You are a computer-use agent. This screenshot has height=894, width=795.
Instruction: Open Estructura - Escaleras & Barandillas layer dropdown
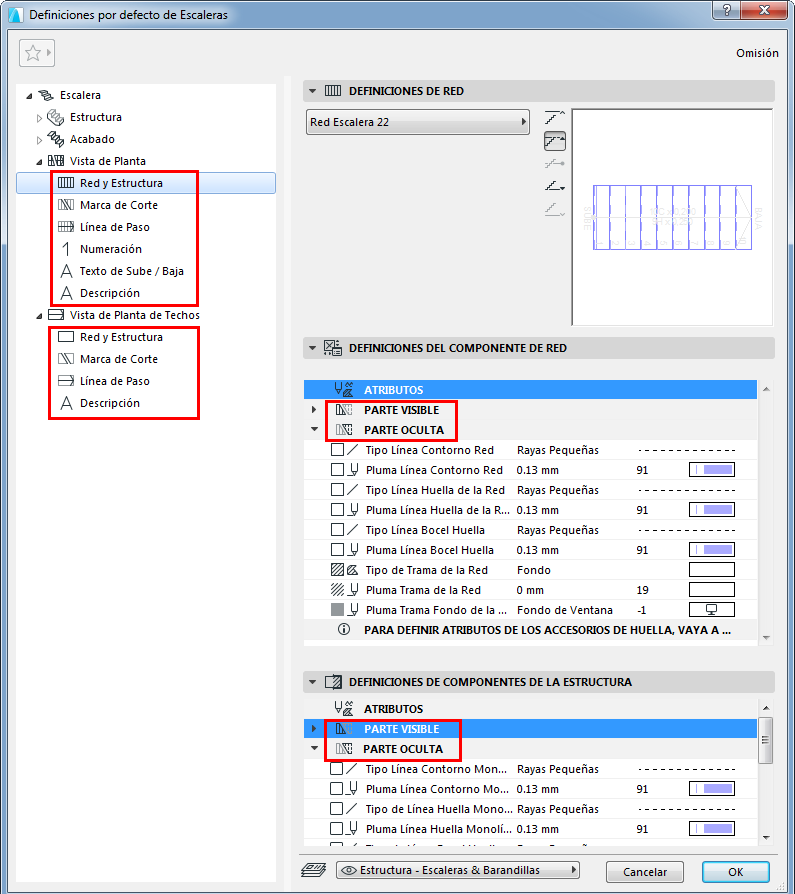point(458,870)
